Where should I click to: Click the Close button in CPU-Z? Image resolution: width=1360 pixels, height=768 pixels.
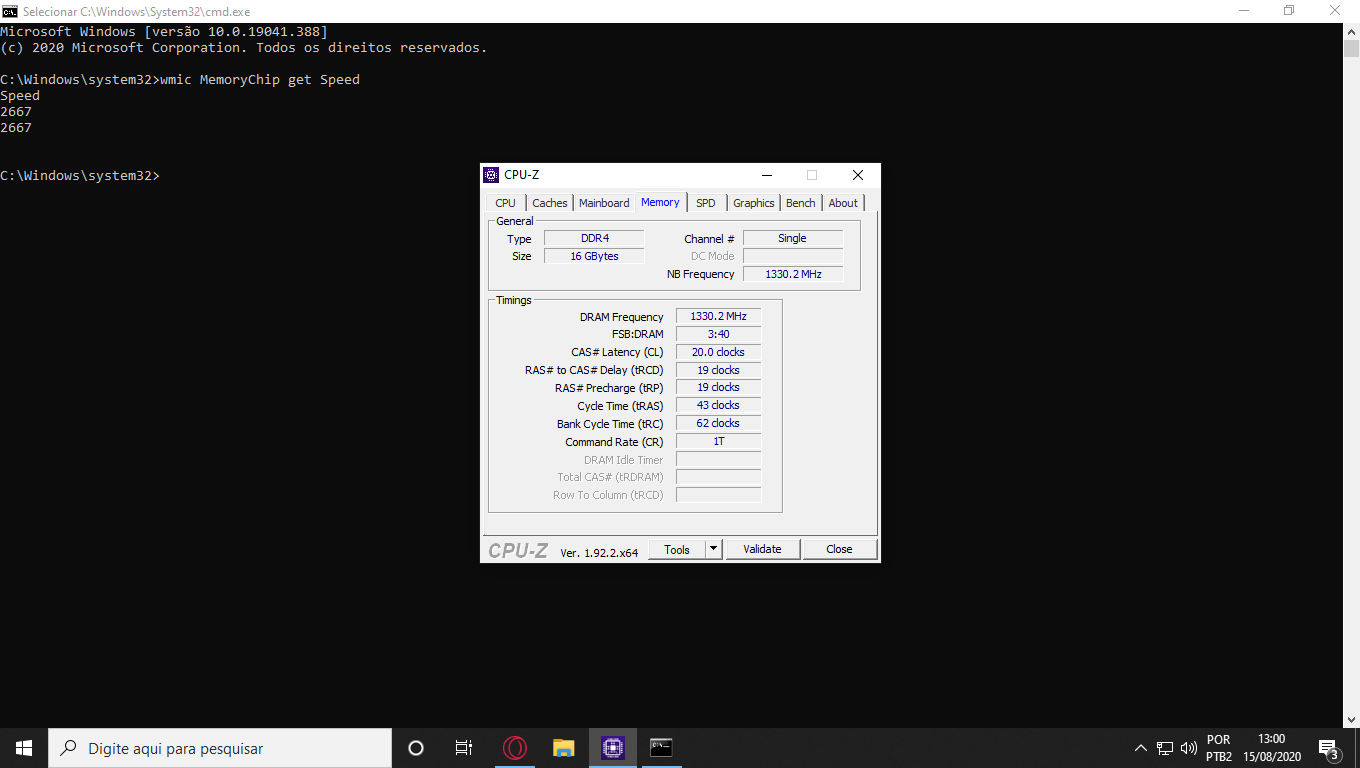(839, 549)
